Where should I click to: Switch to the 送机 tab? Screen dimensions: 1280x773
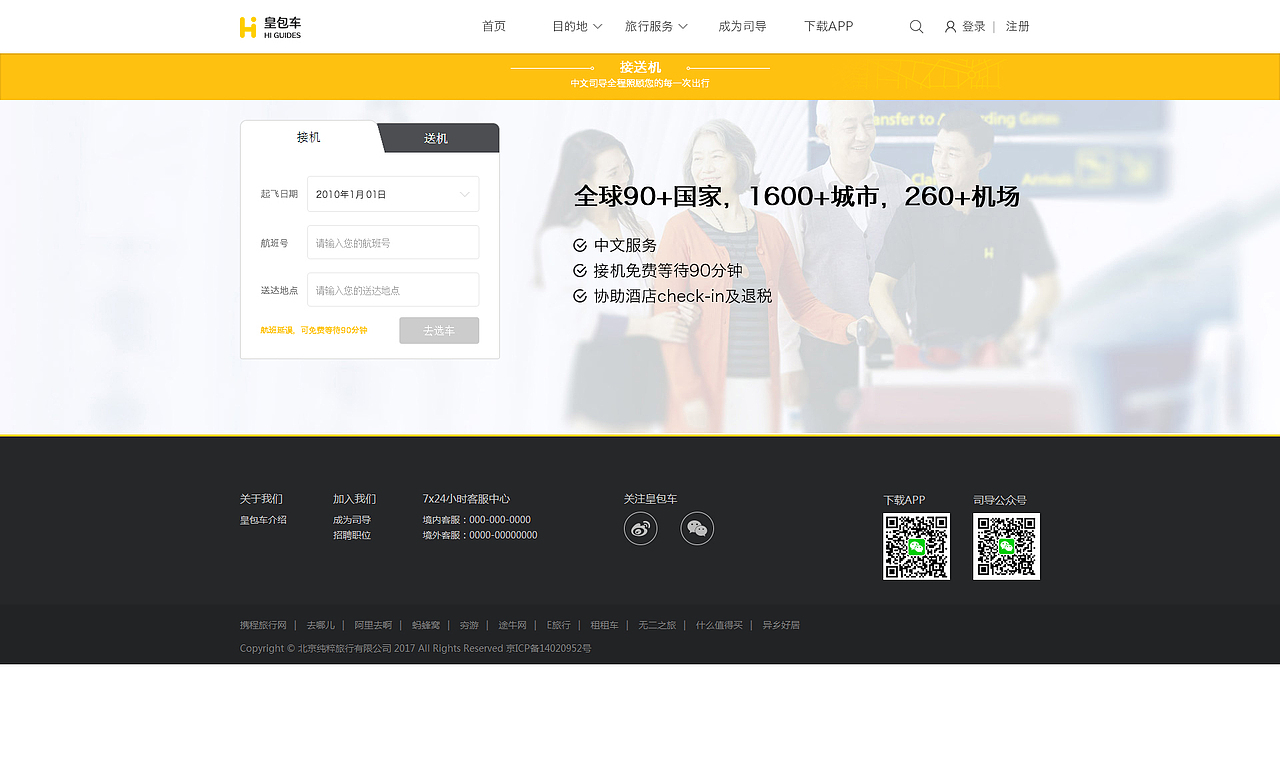coord(435,138)
